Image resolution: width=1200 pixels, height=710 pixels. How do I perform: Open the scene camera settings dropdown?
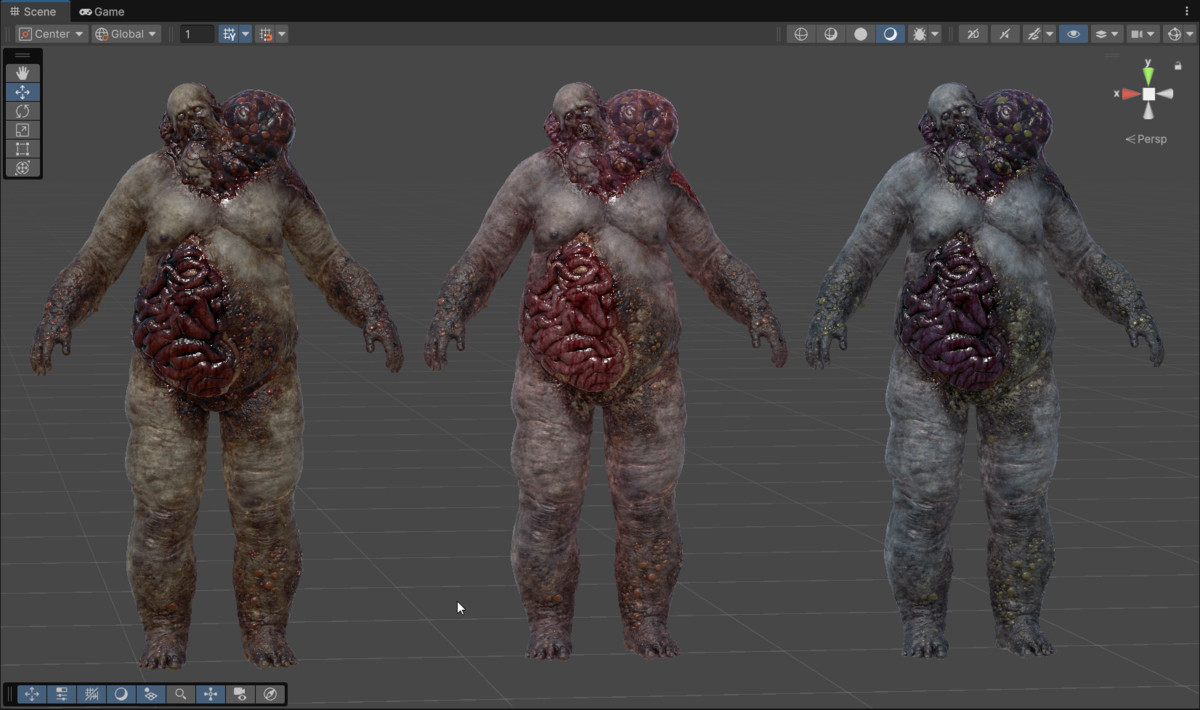click(1142, 34)
